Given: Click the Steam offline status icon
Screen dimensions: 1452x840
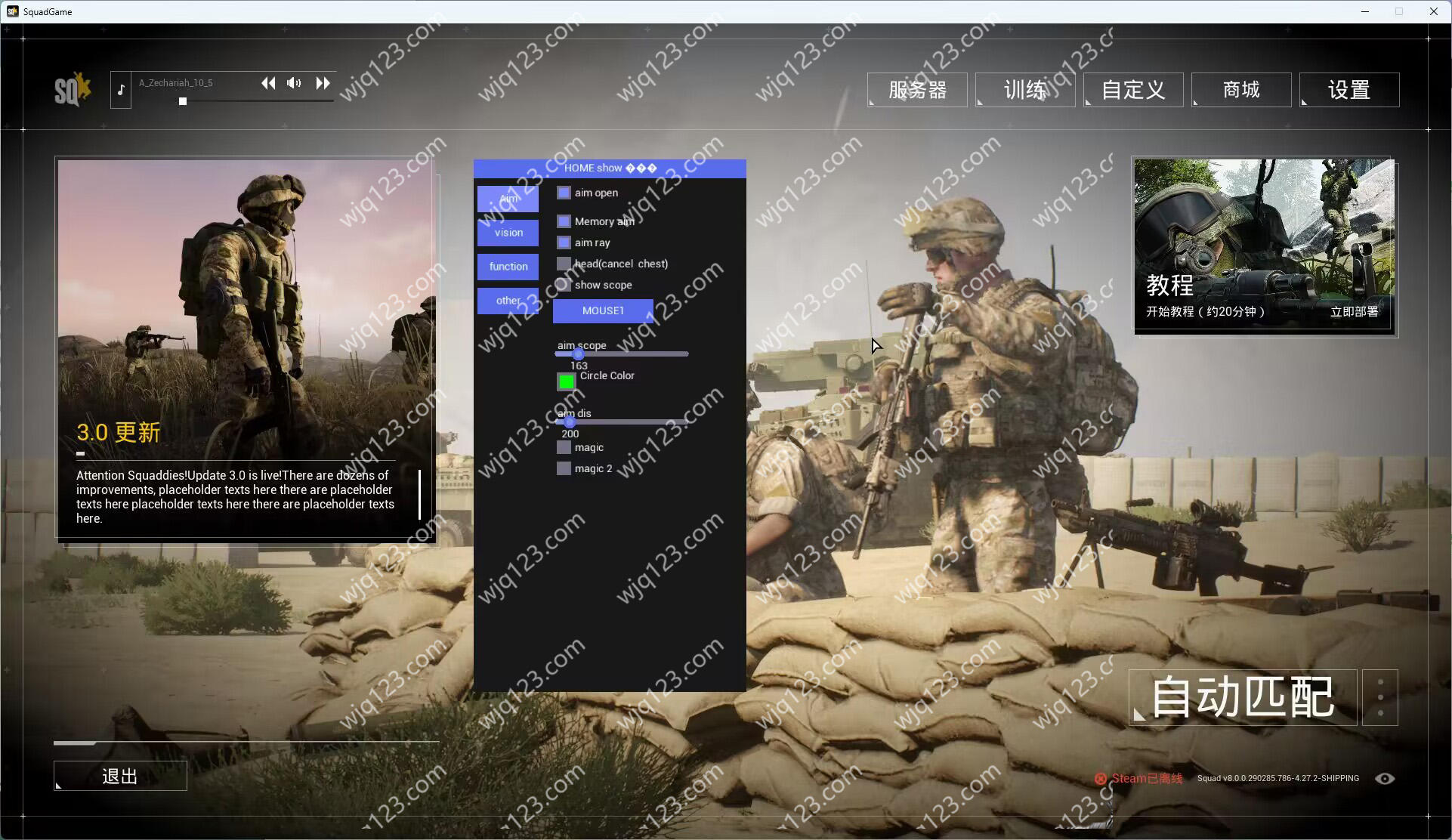Looking at the screenshot, I should 1100,779.
